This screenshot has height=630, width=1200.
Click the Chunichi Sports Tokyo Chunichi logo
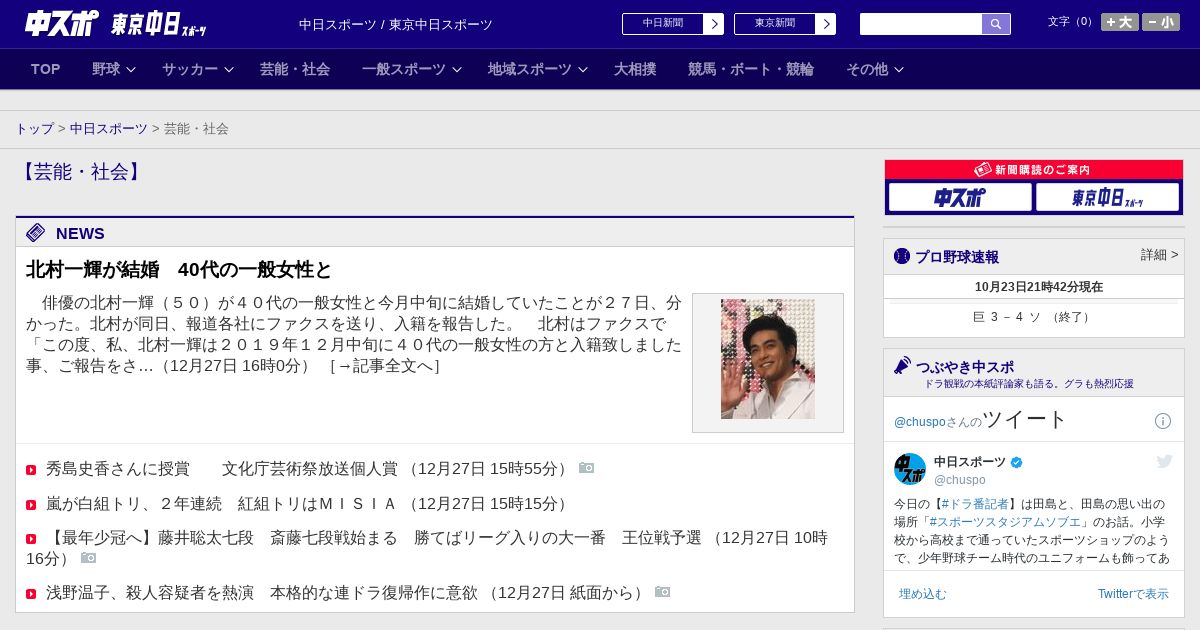click(x=116, y=23)
